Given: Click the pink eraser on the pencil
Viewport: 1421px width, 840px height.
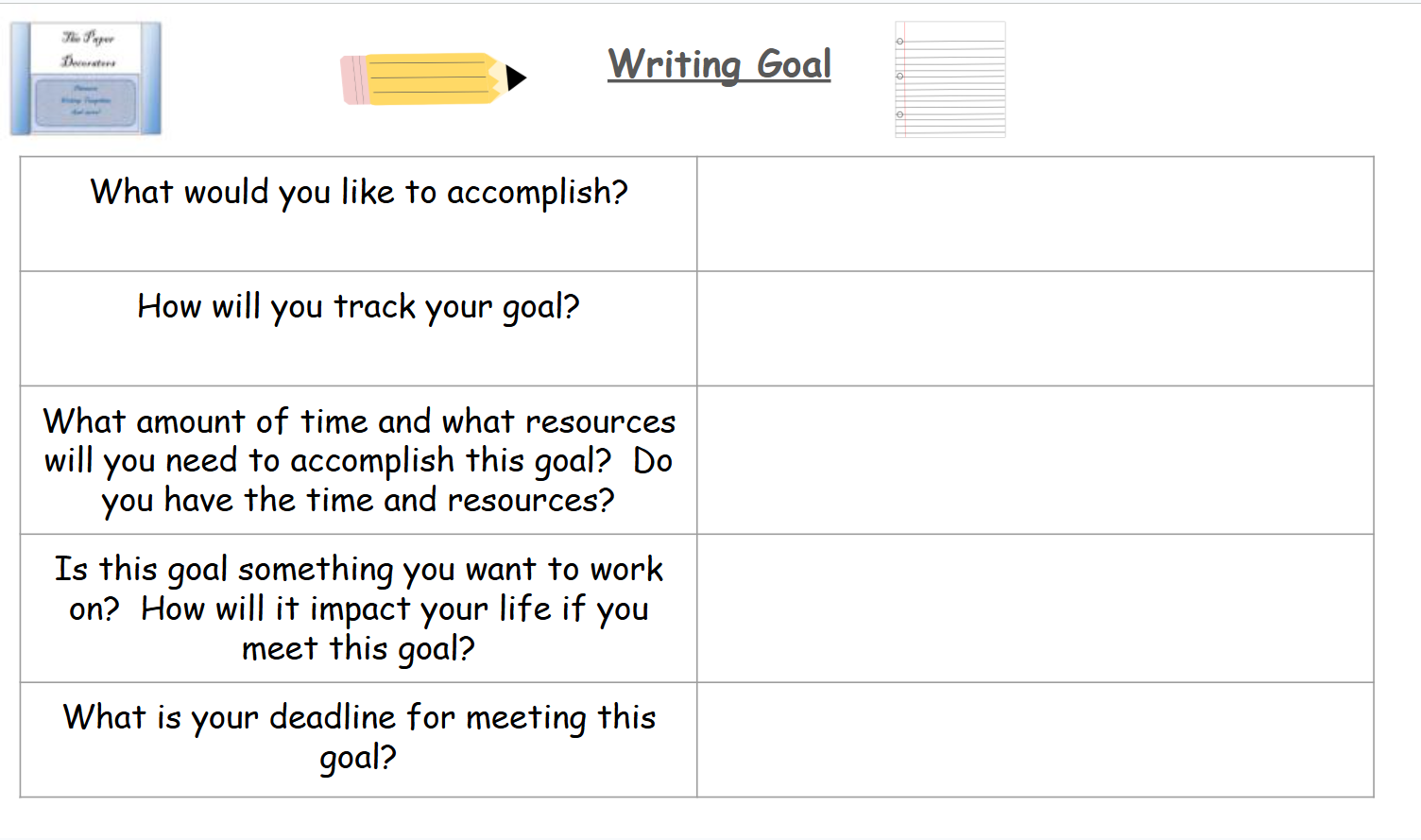Looking at the screenshot, I should [x=353, y=80].
